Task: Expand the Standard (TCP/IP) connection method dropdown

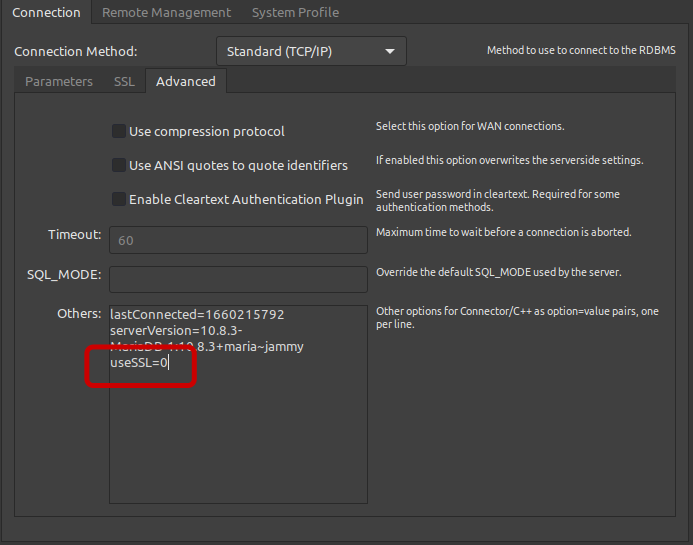Action: coord(311,51)
